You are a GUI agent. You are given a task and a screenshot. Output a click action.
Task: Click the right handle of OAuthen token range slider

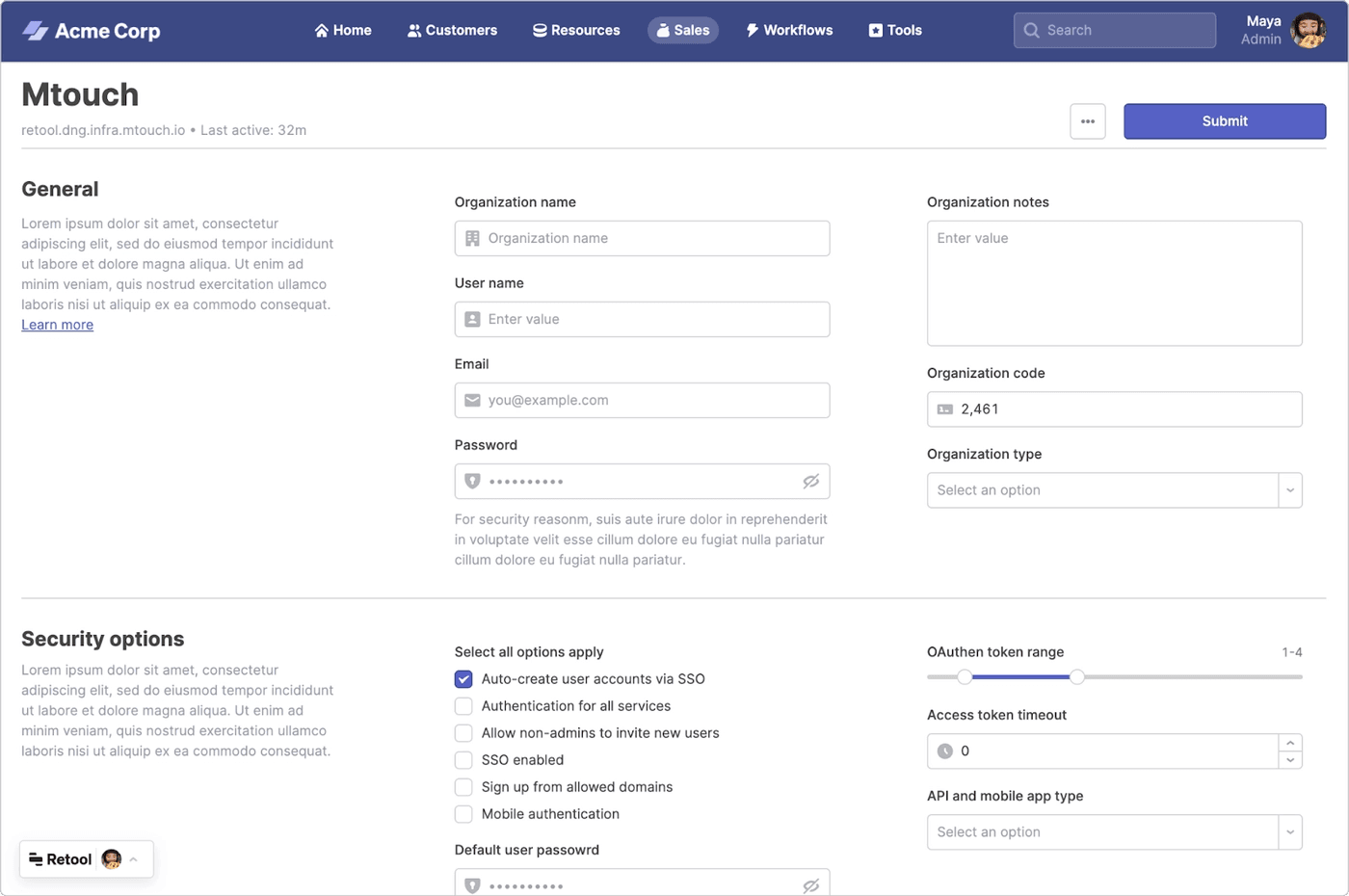(x=1077, y=677)
